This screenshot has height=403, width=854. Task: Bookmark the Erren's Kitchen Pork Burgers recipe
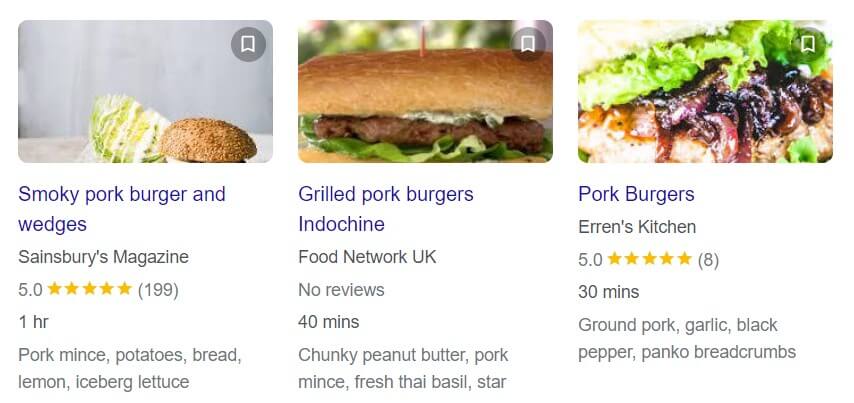coord(808,44)
